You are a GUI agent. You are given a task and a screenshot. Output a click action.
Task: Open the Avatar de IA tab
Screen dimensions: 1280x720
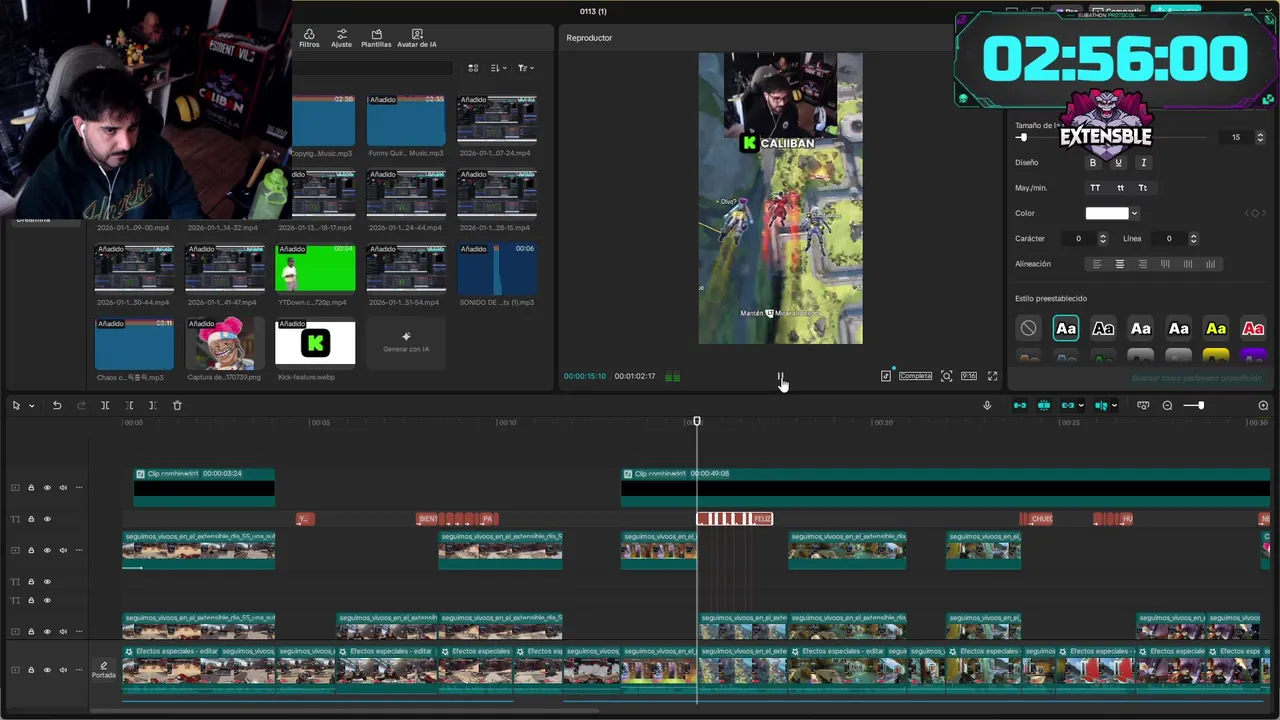click(417, 38)
